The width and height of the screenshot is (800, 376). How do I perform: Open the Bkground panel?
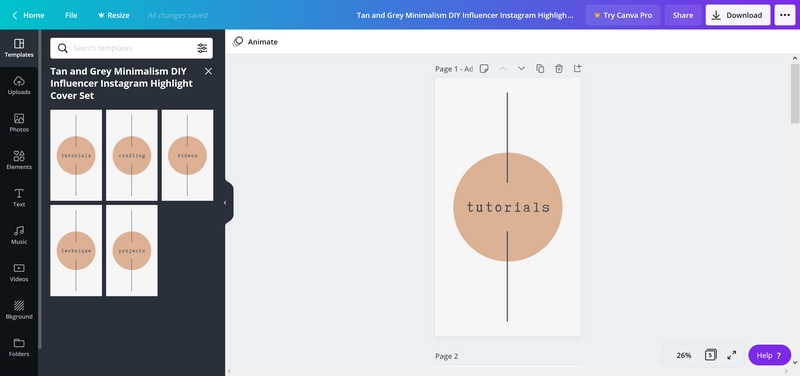click(19, 310)
